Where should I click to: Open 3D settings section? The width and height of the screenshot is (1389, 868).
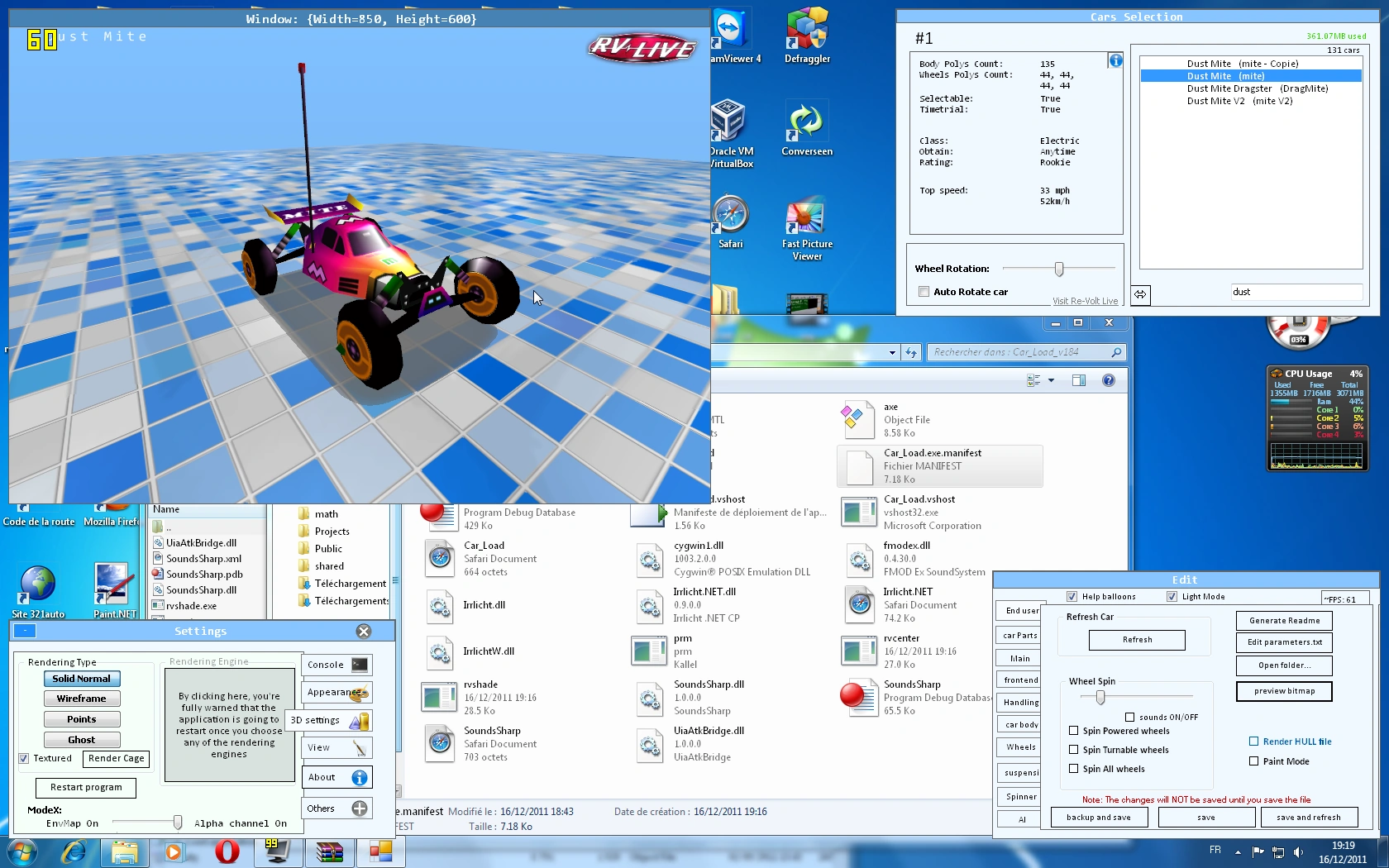pyautogui.click(x=329, y=720)
